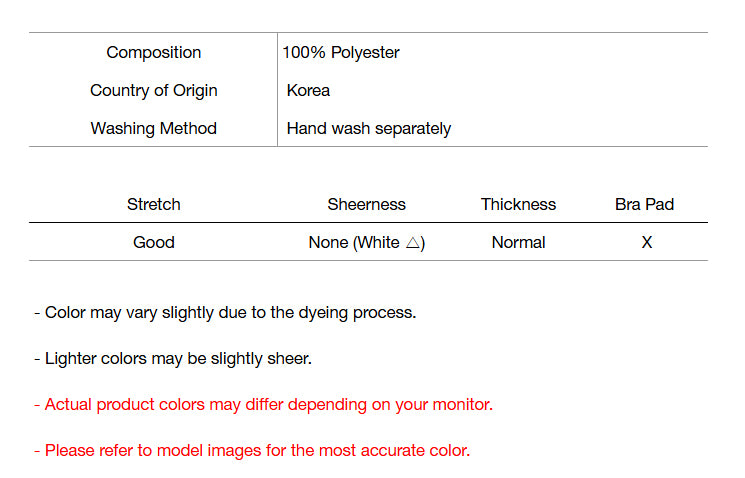Click the Bra Pad column header
This screenshot has height=478, width=745.
coord(644,205)
